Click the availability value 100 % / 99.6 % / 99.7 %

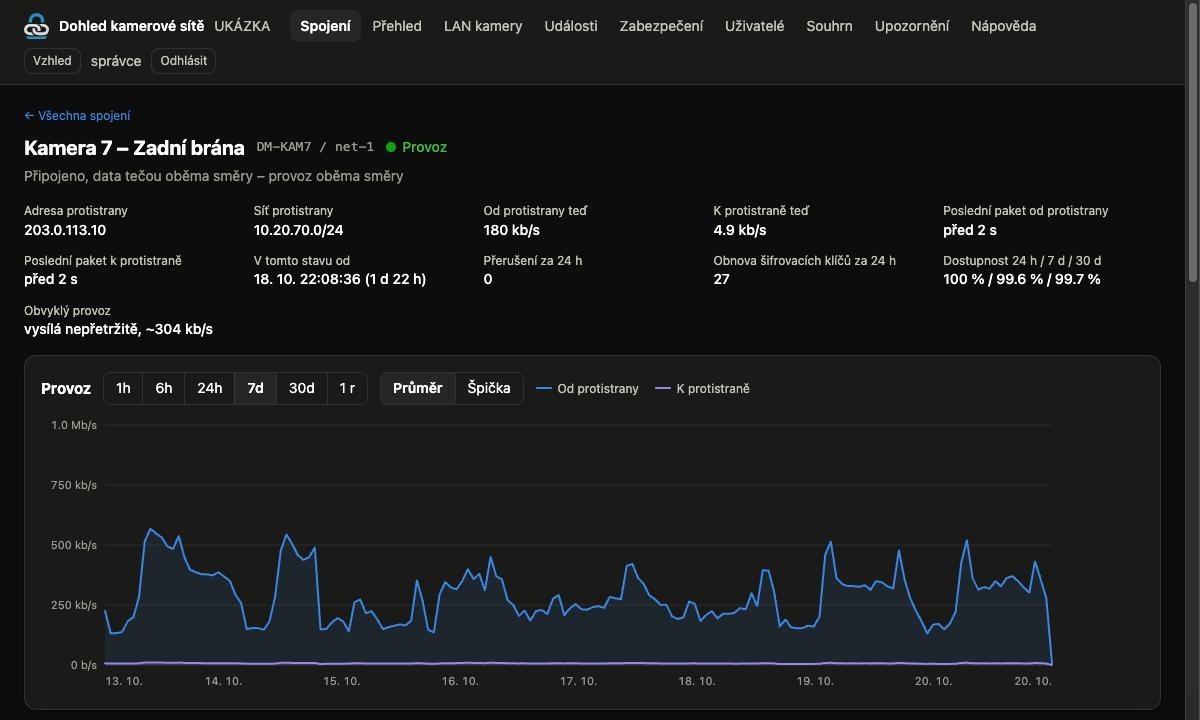(1022, 279)
